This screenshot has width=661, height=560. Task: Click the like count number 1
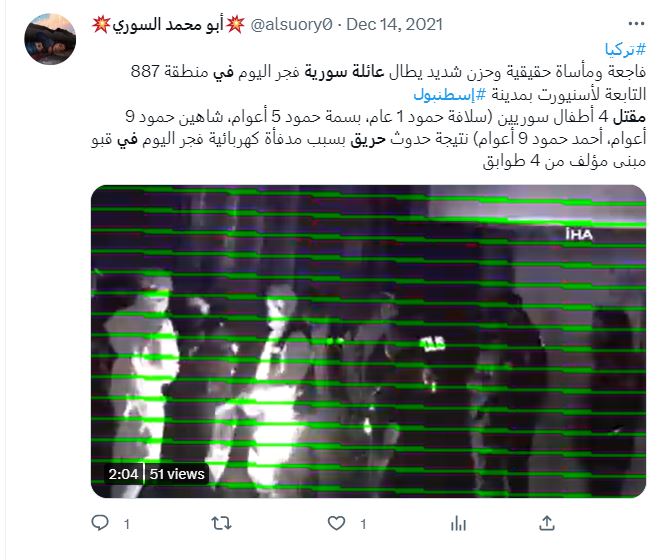pyautogui.click(x=363, y=524)
